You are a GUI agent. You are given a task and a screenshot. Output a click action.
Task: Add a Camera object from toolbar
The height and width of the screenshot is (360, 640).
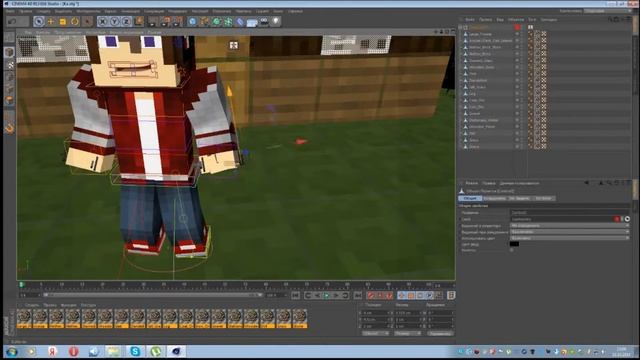pos(264,21)
